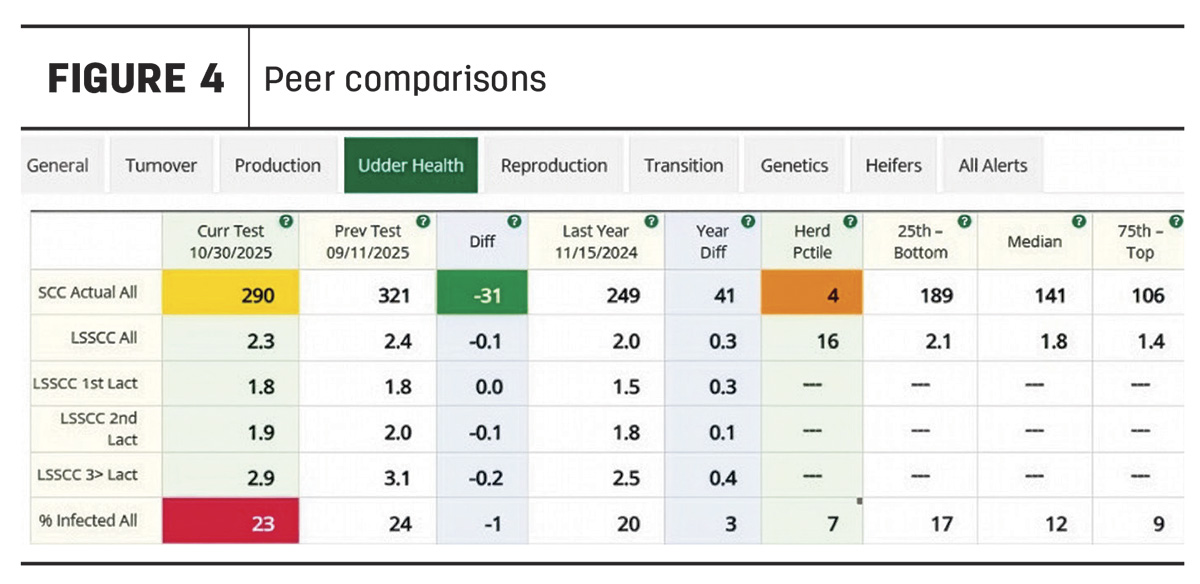Click the SCC Actual All row label

click(x=97, y=294)
